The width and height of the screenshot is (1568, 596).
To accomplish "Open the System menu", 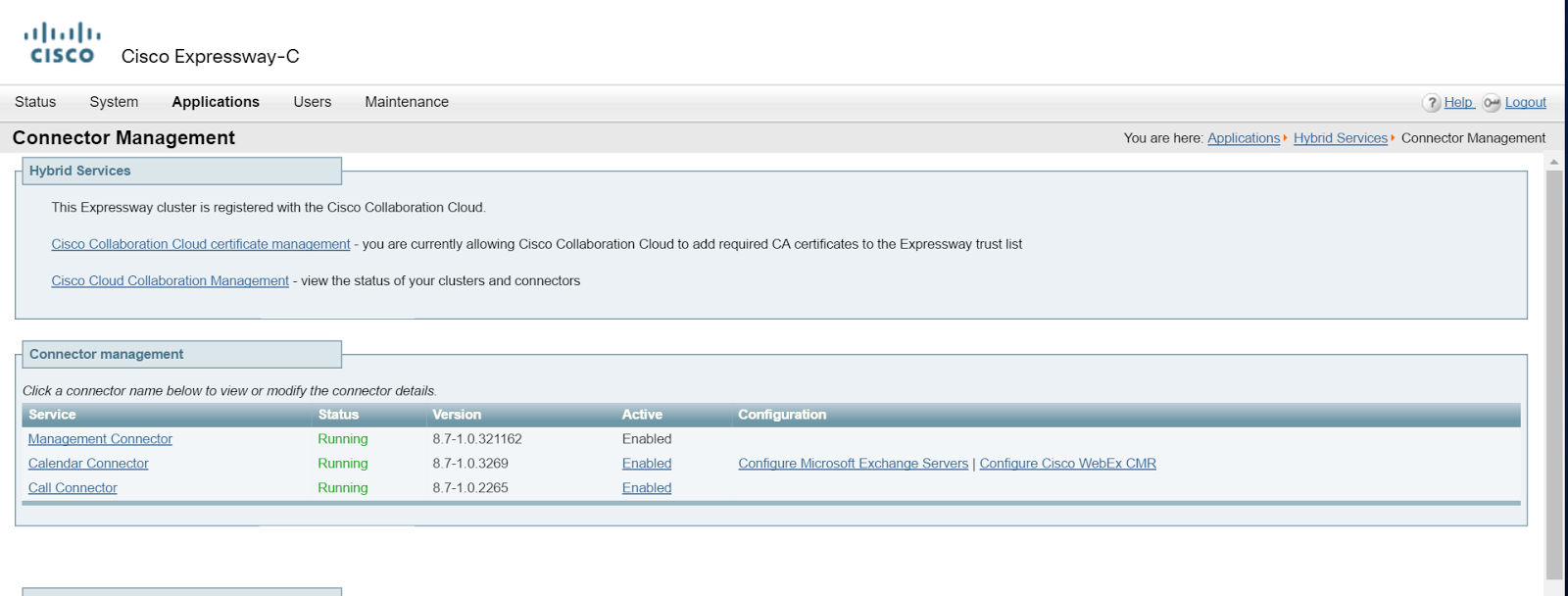I will (114, 102).
